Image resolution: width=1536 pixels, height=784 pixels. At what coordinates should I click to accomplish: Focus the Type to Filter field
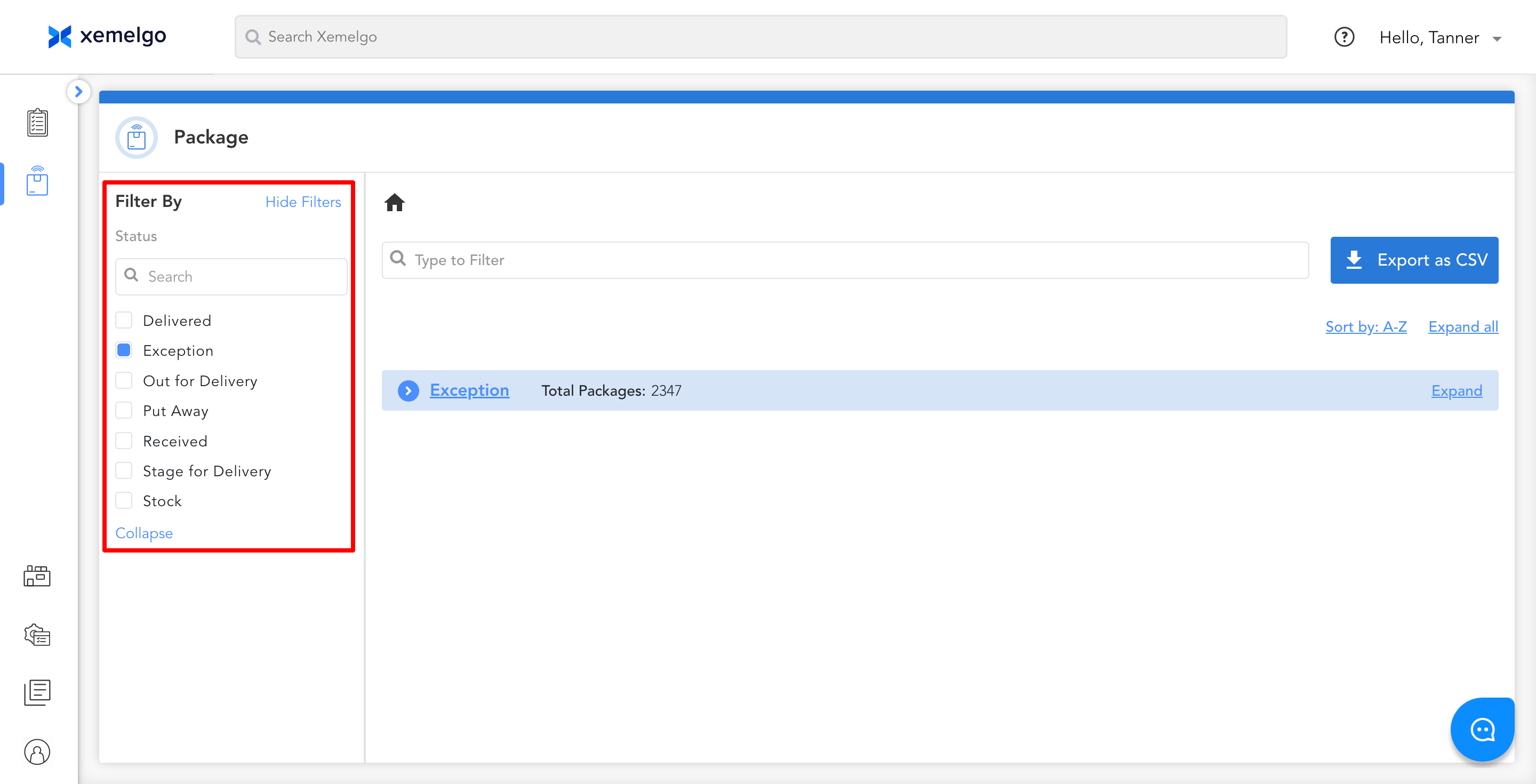tap(845, 260)
